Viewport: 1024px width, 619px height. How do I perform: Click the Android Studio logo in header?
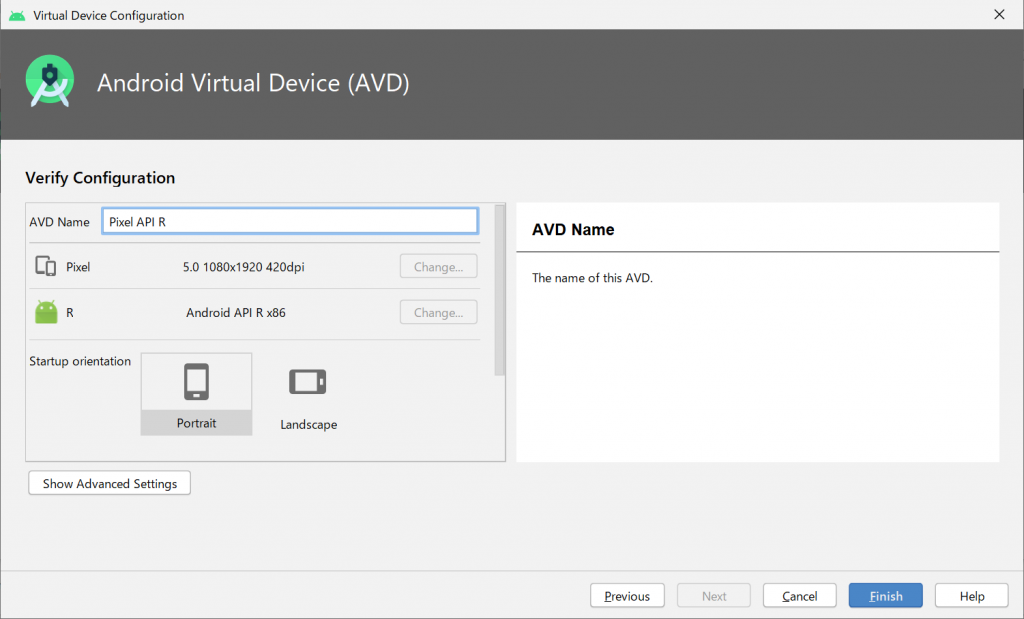point(49,82)
